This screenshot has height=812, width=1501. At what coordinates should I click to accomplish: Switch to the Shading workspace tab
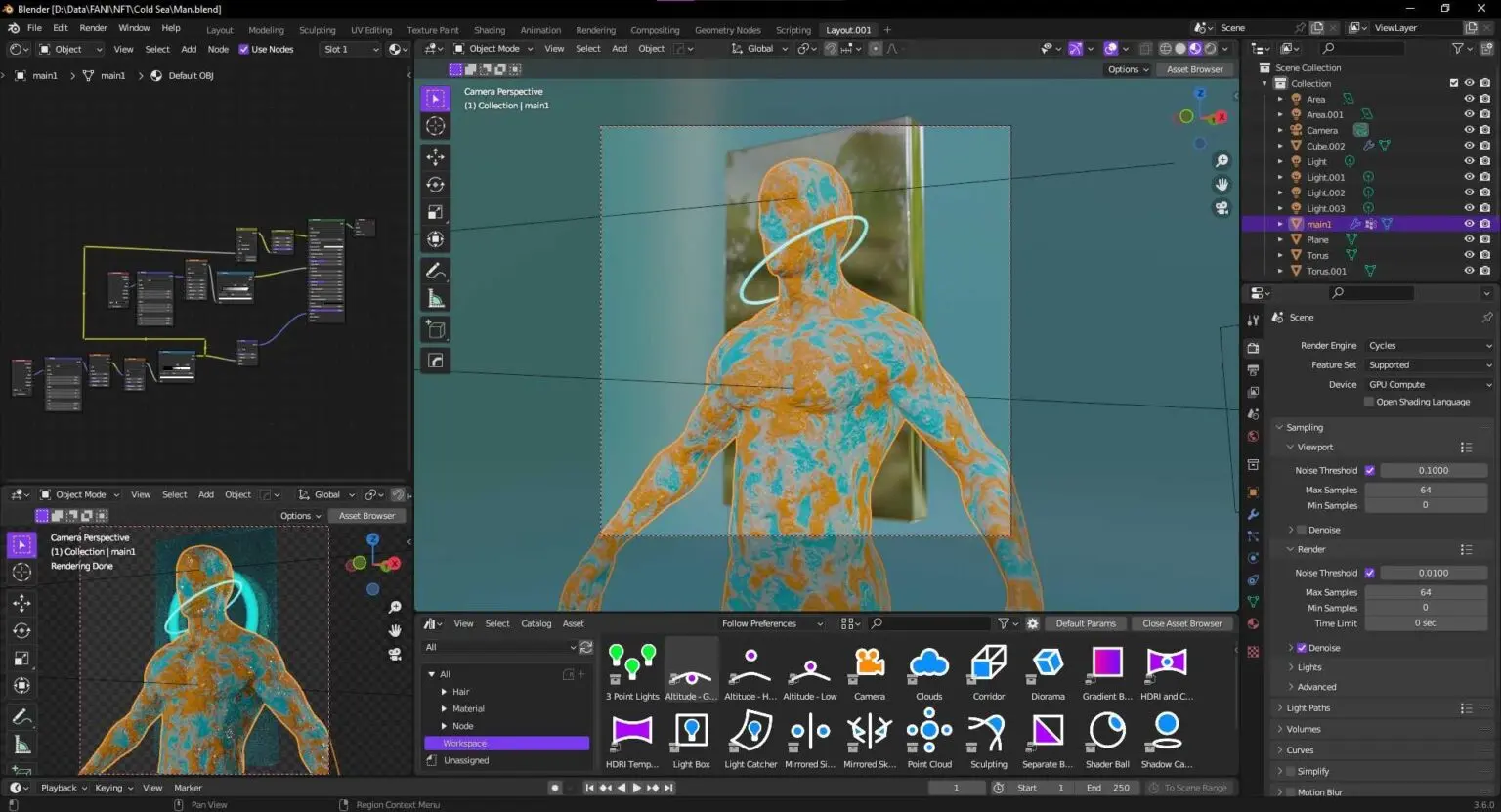tap(490, 30)
